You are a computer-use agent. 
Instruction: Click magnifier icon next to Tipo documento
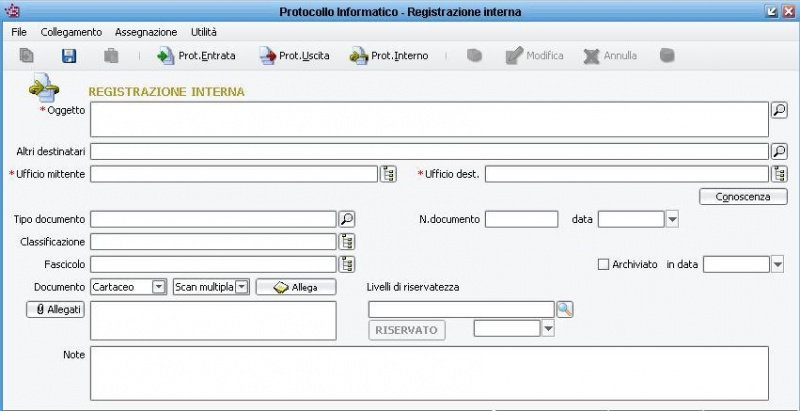tap(347, 219)
